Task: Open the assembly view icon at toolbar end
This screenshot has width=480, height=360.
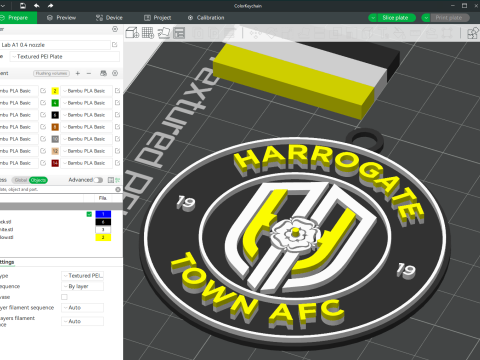Action: tap(472, 33)
